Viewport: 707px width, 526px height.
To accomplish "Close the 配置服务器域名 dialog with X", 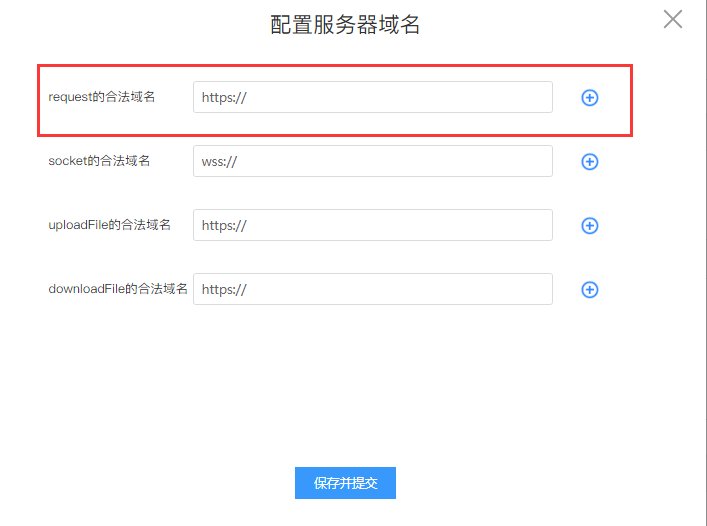I will coord(673,19).
